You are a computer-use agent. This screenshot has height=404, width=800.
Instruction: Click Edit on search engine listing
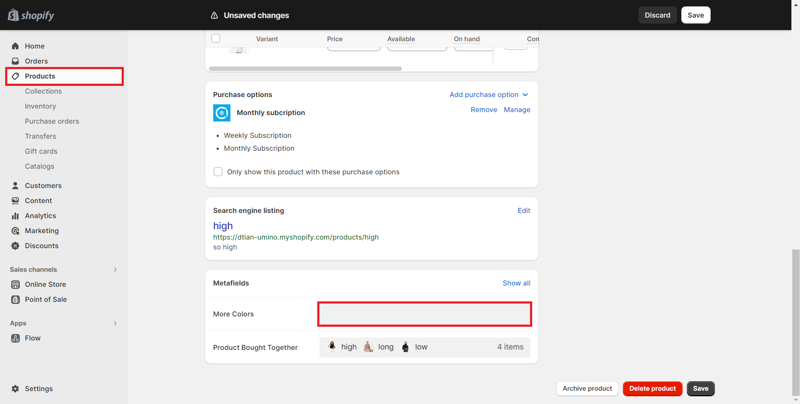point(523,211)
